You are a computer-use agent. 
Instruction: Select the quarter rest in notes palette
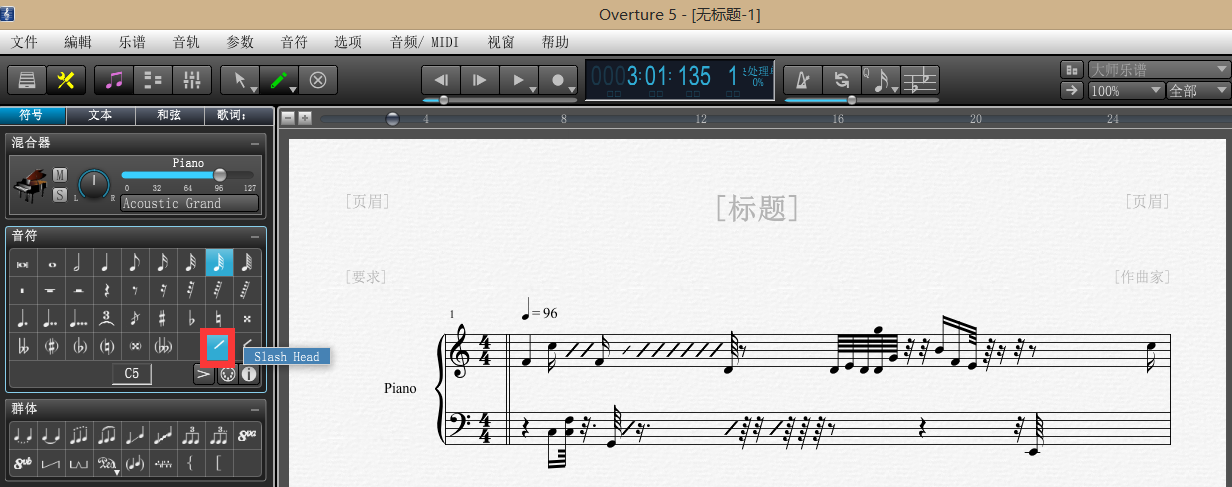pyautogui.click(x=106, y=291)
